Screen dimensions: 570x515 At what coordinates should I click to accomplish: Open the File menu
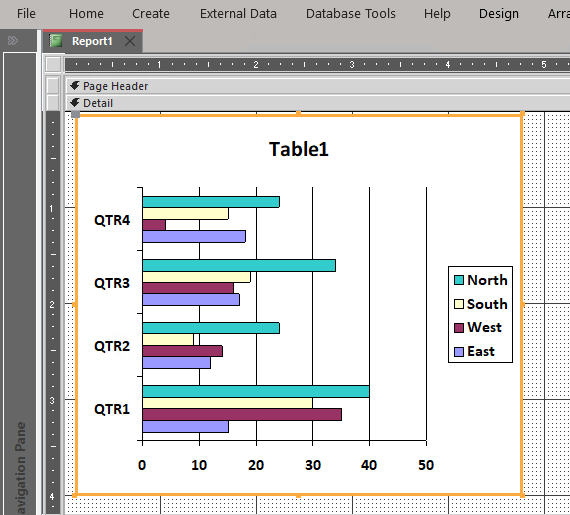tap(26, 14)
